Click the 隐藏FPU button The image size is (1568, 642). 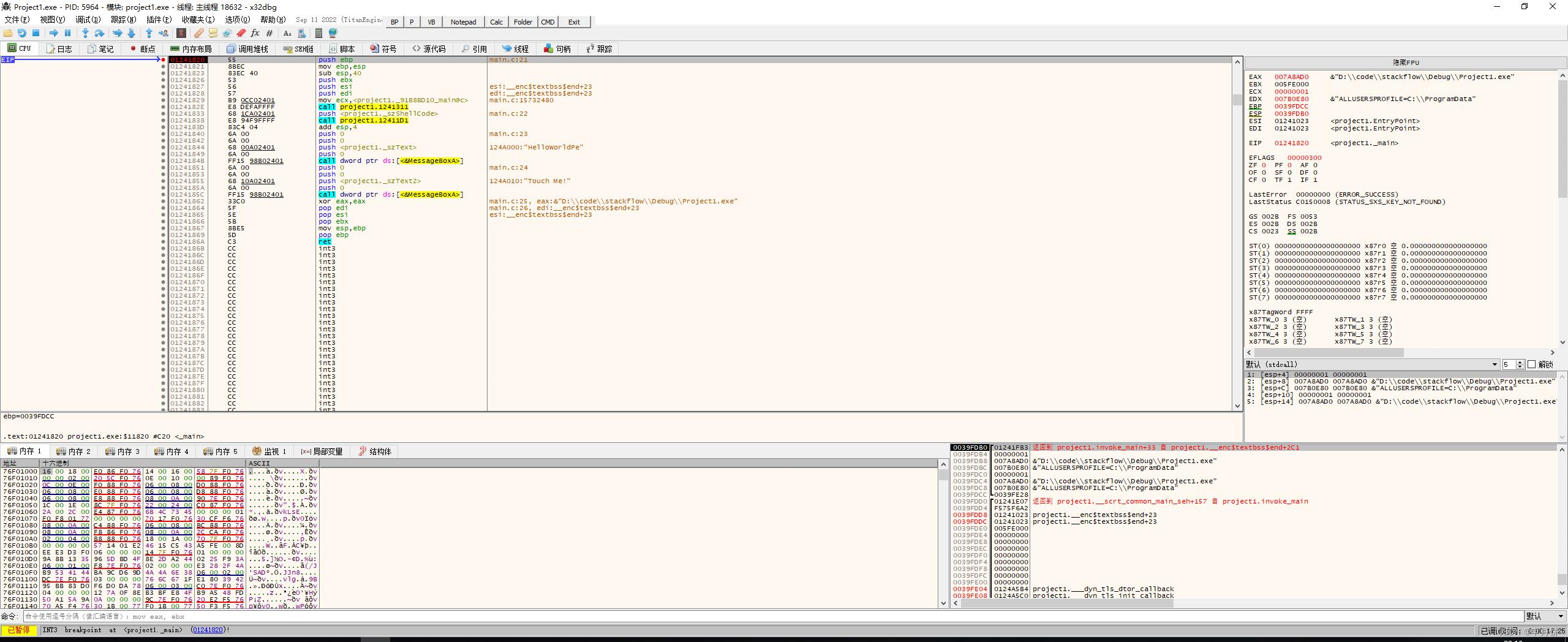pyautogui.click(x=1406, y=62)
